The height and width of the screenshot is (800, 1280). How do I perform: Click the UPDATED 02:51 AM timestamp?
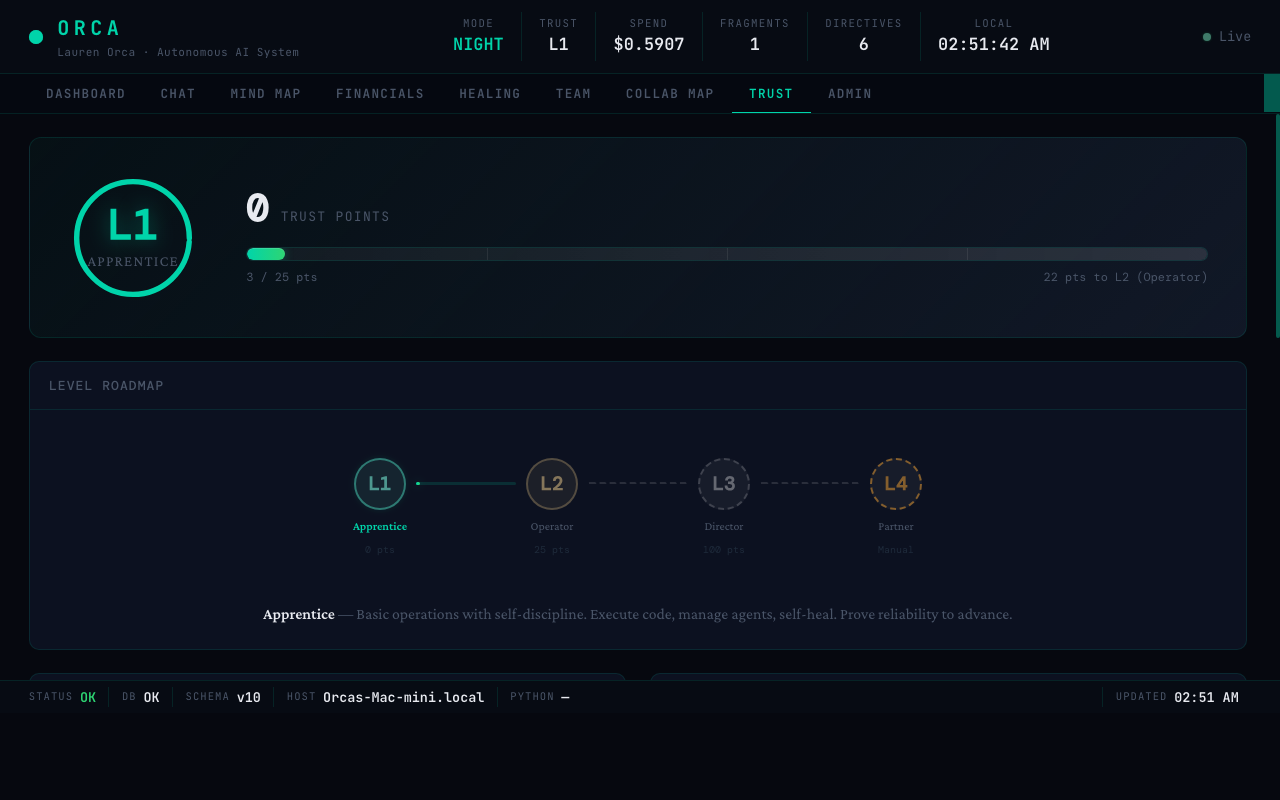click(x=1177, y=697)
